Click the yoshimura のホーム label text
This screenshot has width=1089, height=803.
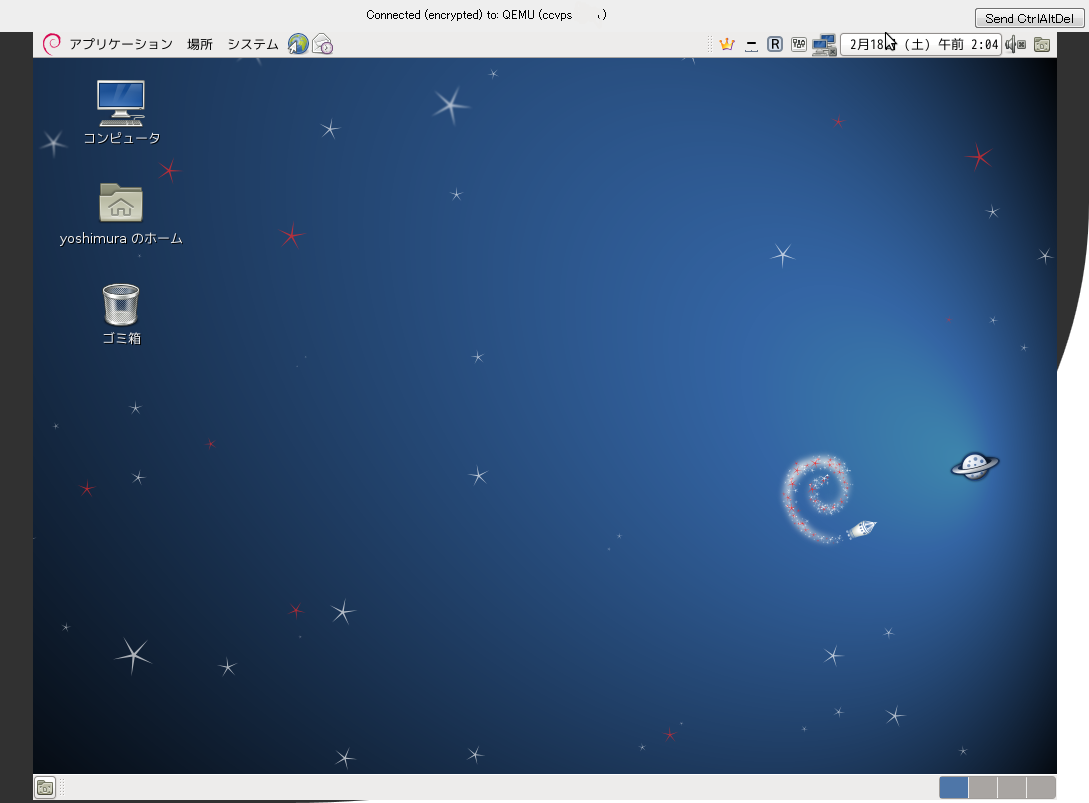coord(121,238)
